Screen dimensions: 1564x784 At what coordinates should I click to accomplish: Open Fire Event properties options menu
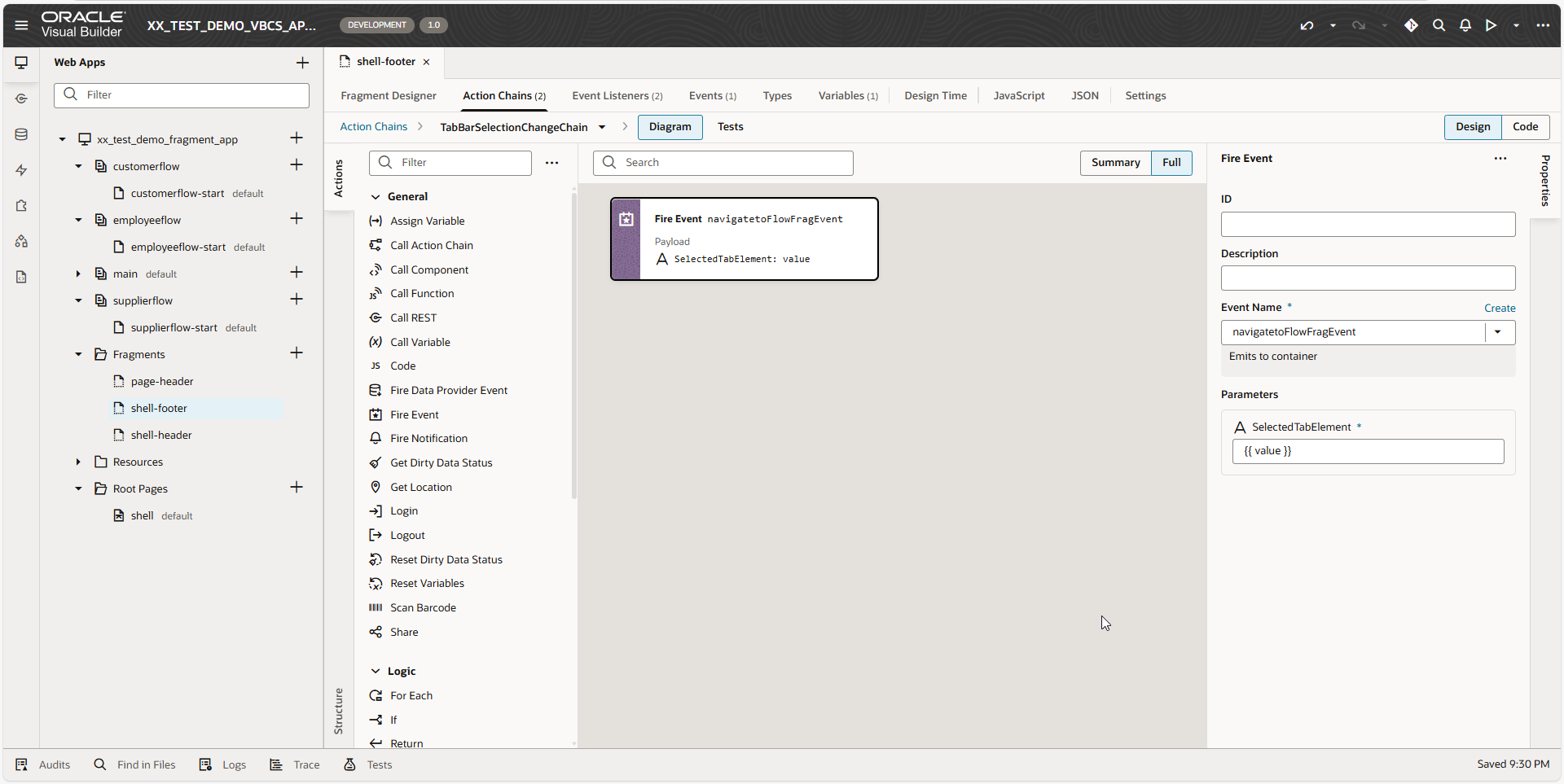(x=1500, y=159)
